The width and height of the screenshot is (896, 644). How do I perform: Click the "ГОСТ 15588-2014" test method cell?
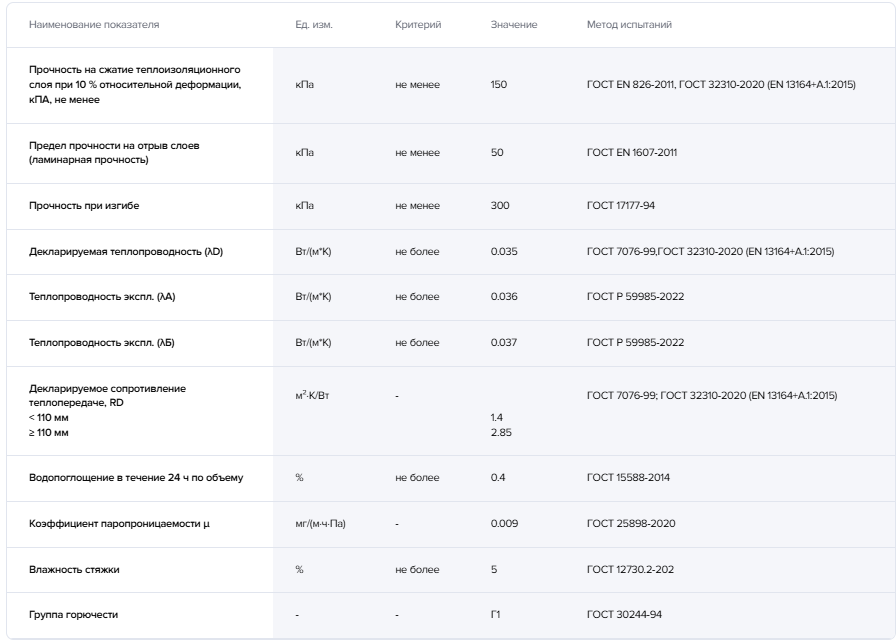pos(628,477)
